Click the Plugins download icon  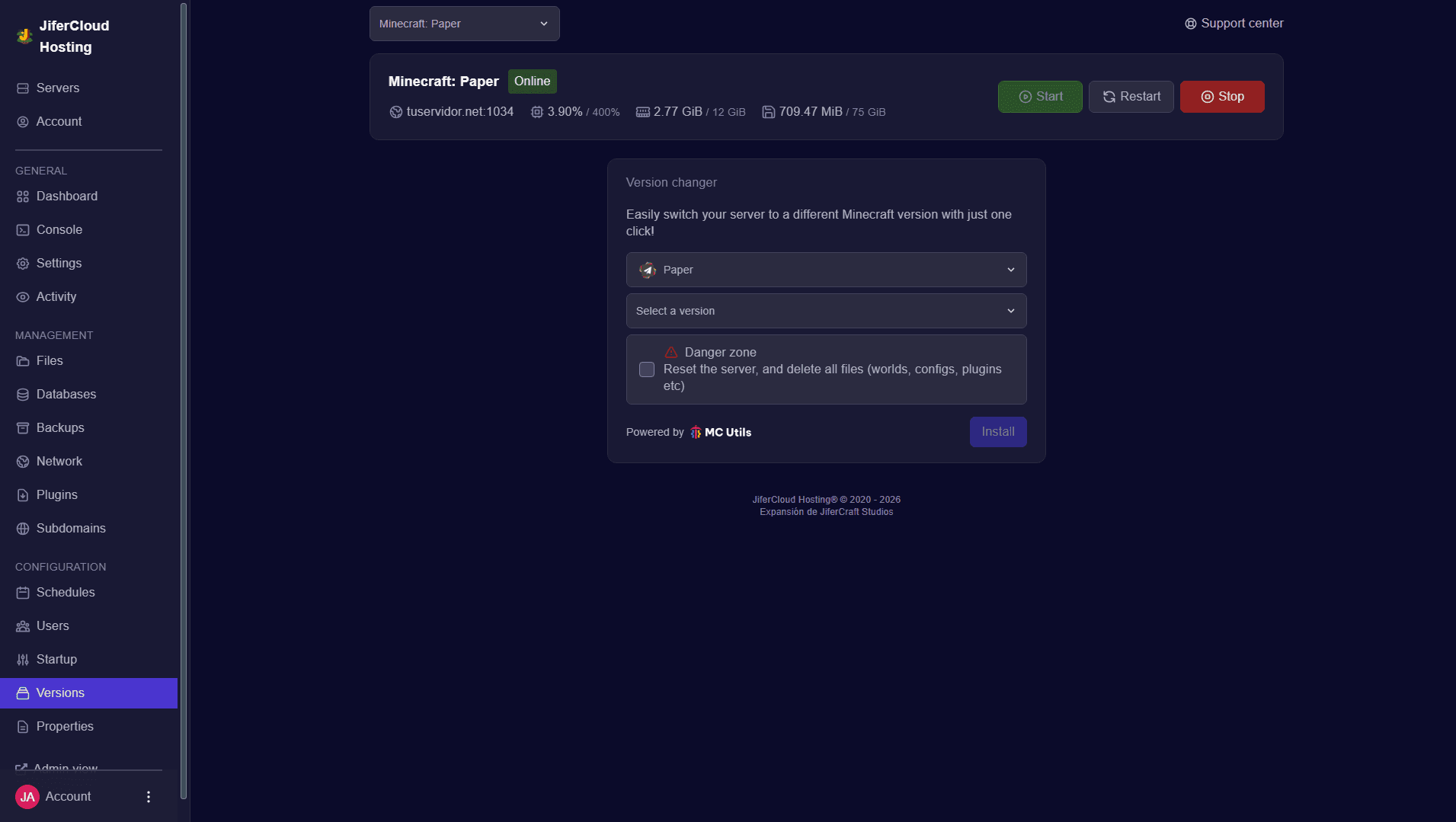click(23, 495)
